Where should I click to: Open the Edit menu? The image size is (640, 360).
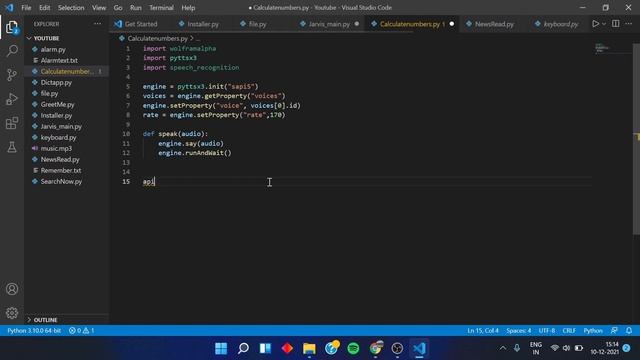pyautogui.click(x=44, y=8)
